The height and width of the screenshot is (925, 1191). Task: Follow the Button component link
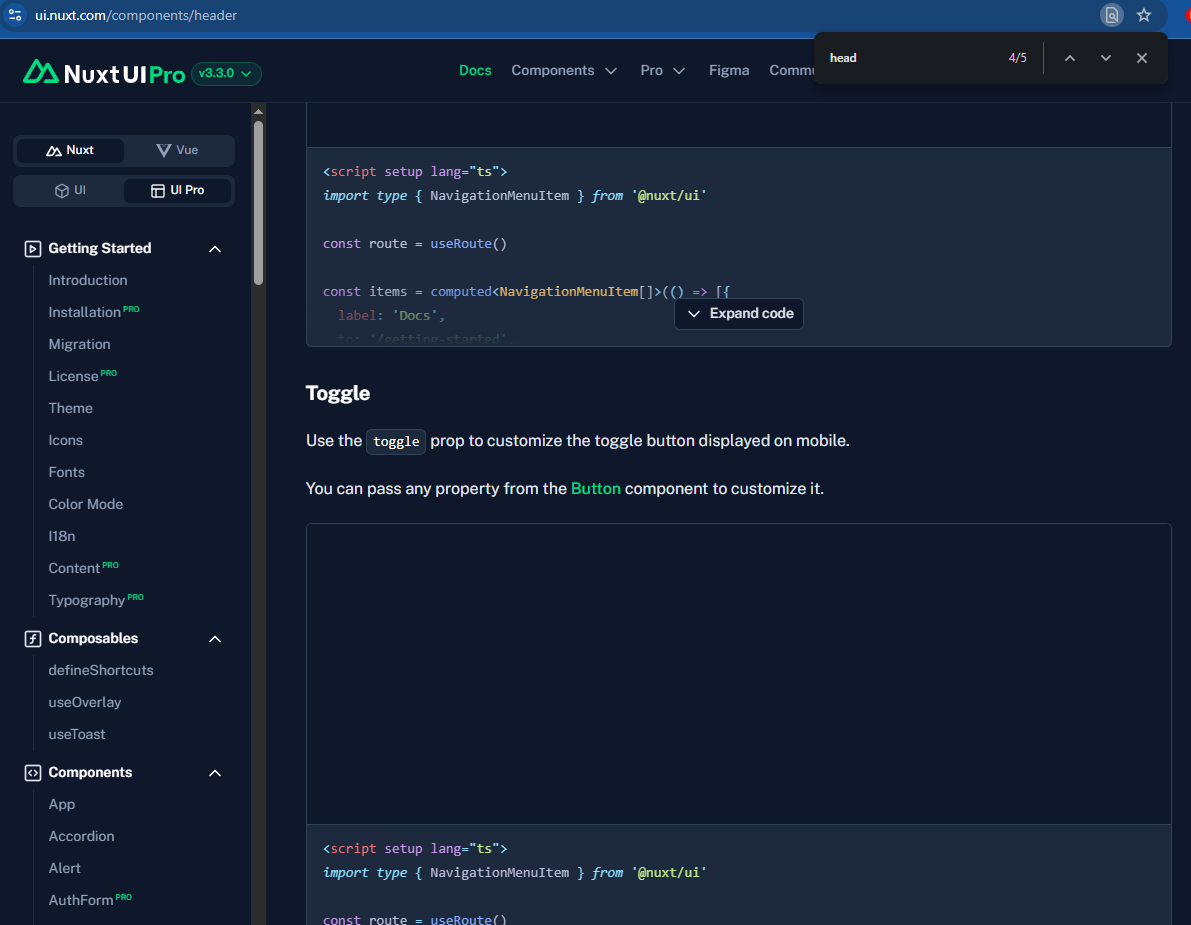click(596, 488)
